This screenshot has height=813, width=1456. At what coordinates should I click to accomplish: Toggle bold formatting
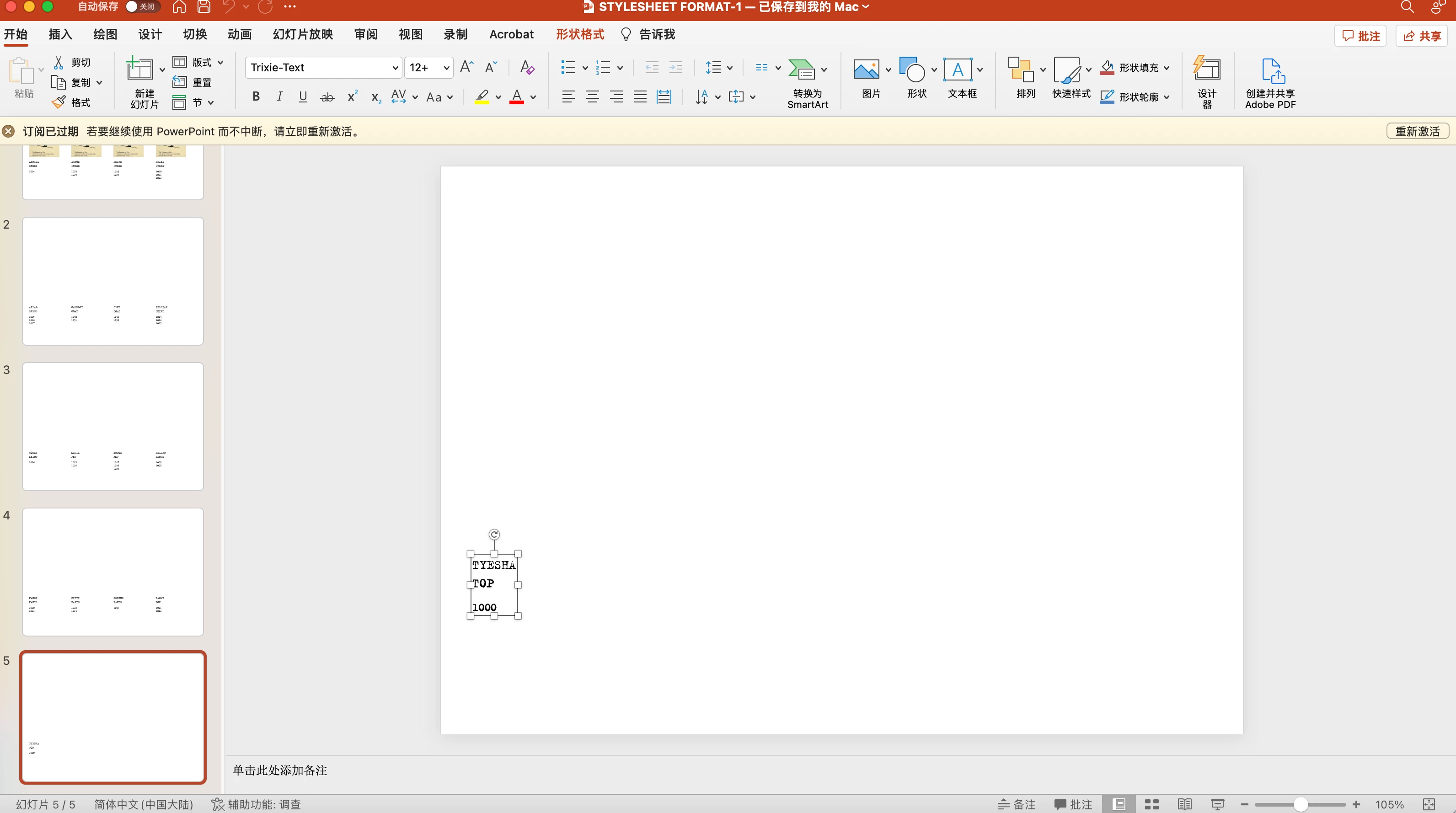click(x=256, y=96)
